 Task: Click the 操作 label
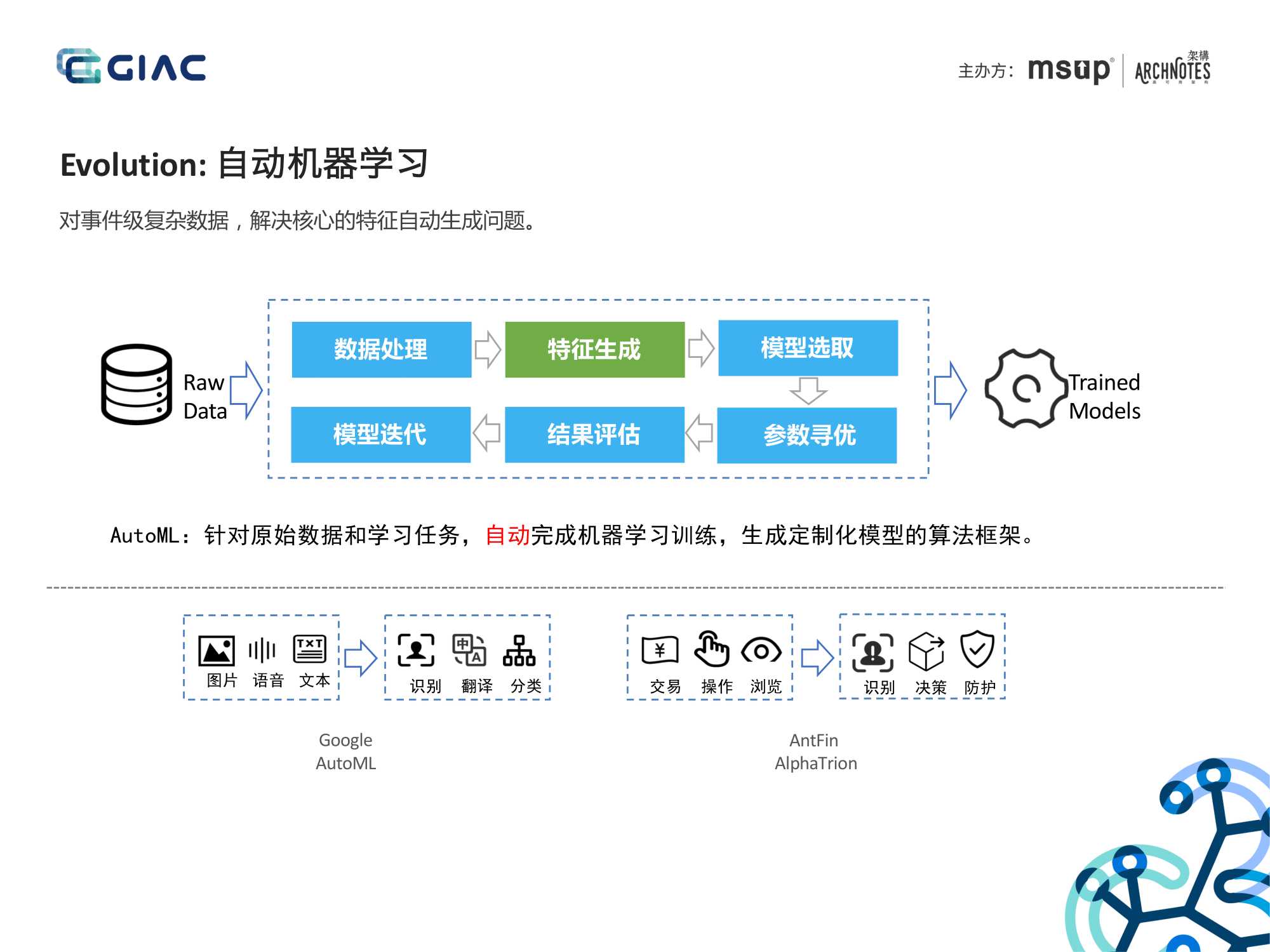click(x=717, y=687)
